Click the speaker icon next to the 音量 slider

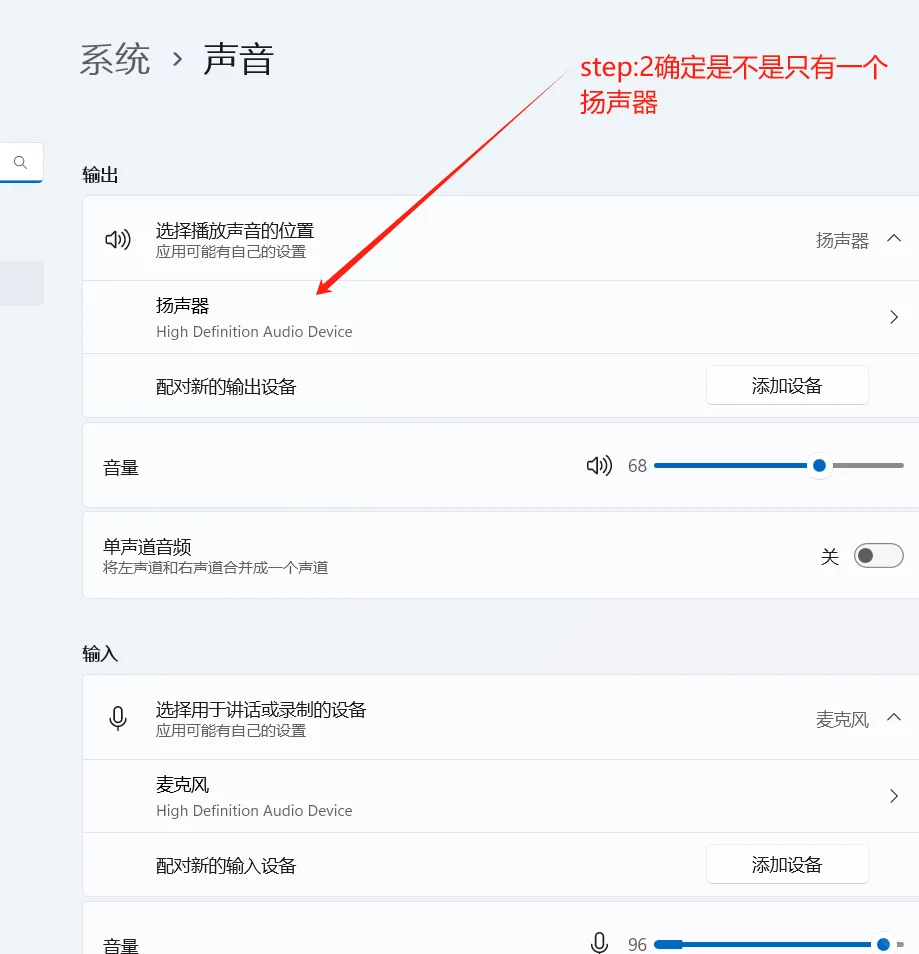[x=597, y=465]
